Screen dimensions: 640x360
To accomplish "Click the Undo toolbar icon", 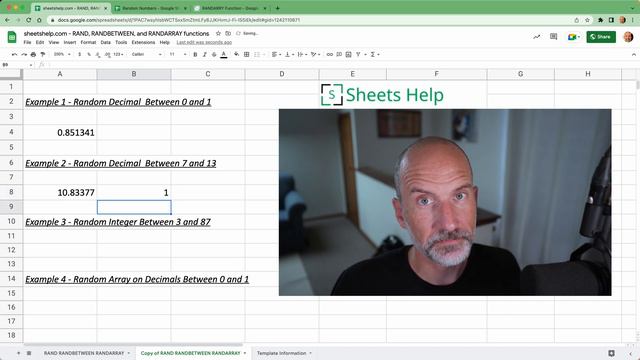I will (14, 54).
